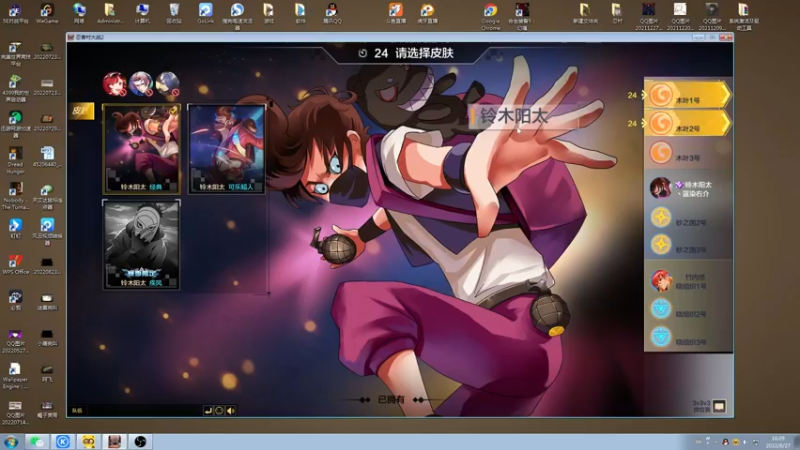Screen dimensions: 800x450
Task: Open Google Chrome desktop shortcut
Action: pos(491,16)
